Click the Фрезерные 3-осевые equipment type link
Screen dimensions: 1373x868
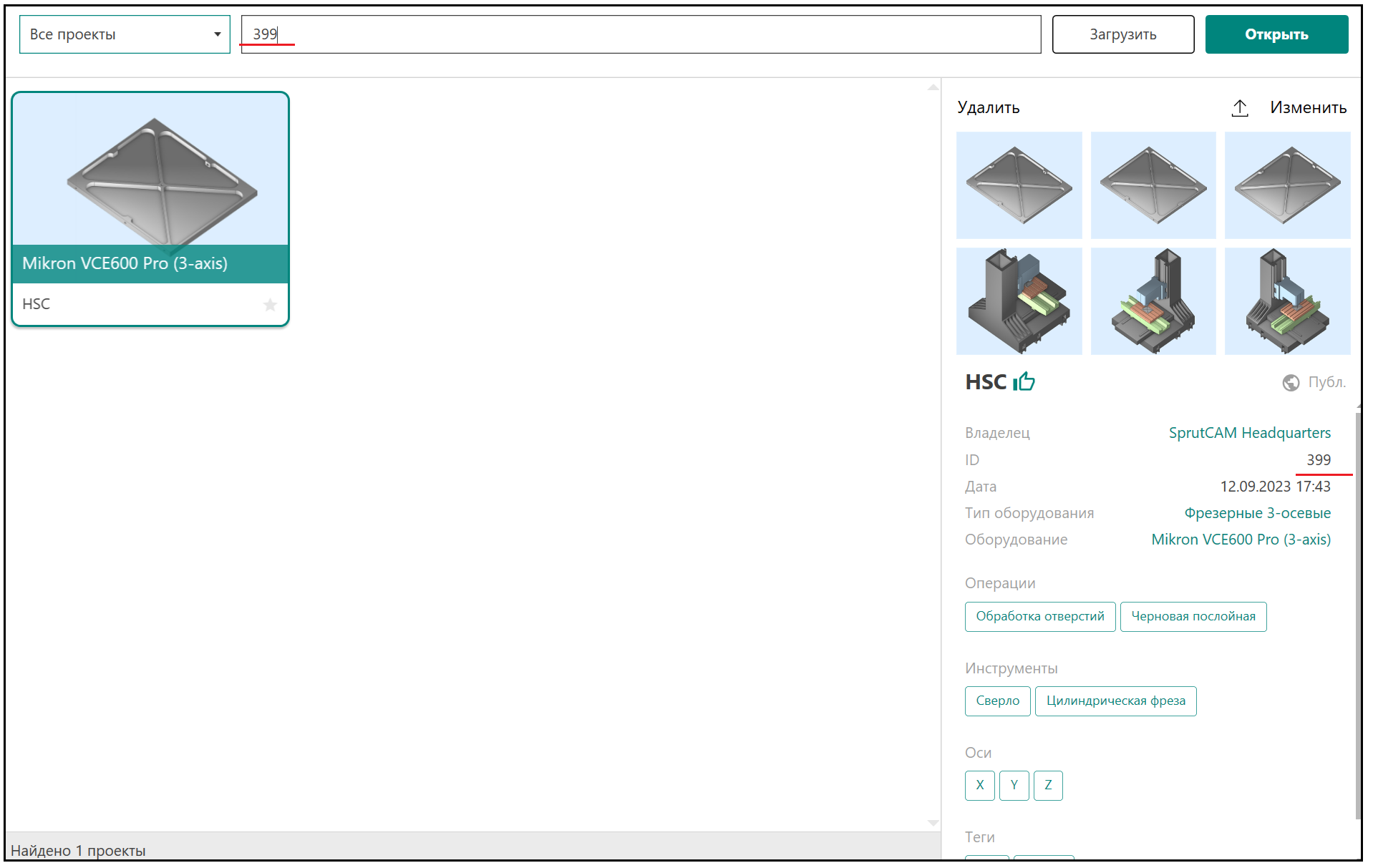click(1257, 513)
